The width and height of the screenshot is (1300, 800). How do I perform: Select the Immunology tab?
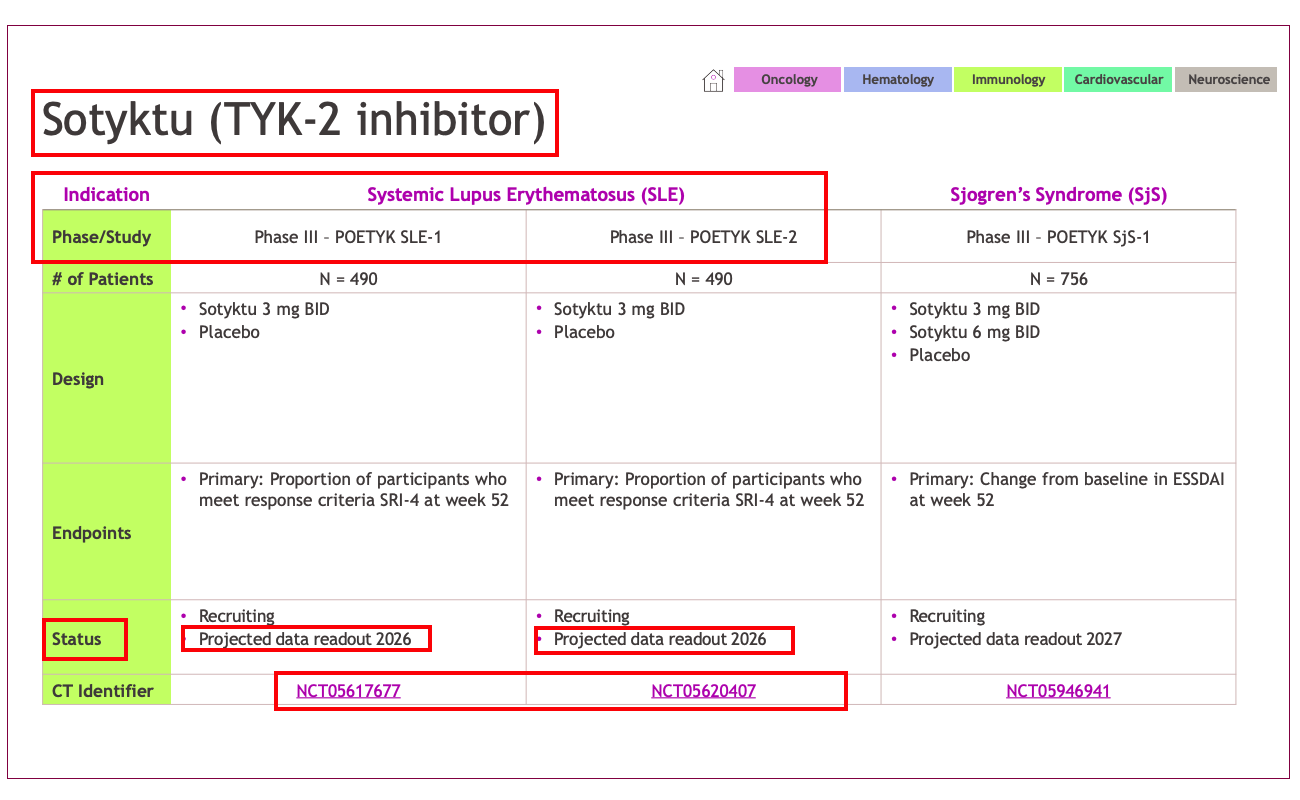coord(1008,80)
